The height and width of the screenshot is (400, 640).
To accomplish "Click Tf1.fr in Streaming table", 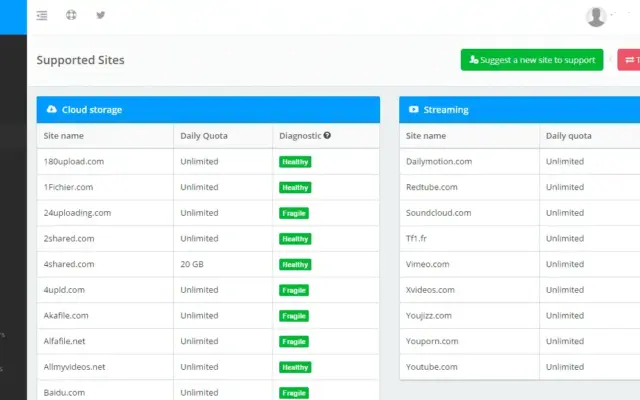I will coord(416,238).
